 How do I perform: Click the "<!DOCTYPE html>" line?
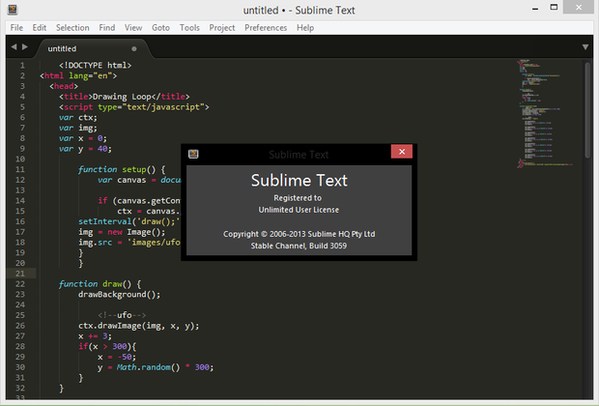click(x=95, y=65)
